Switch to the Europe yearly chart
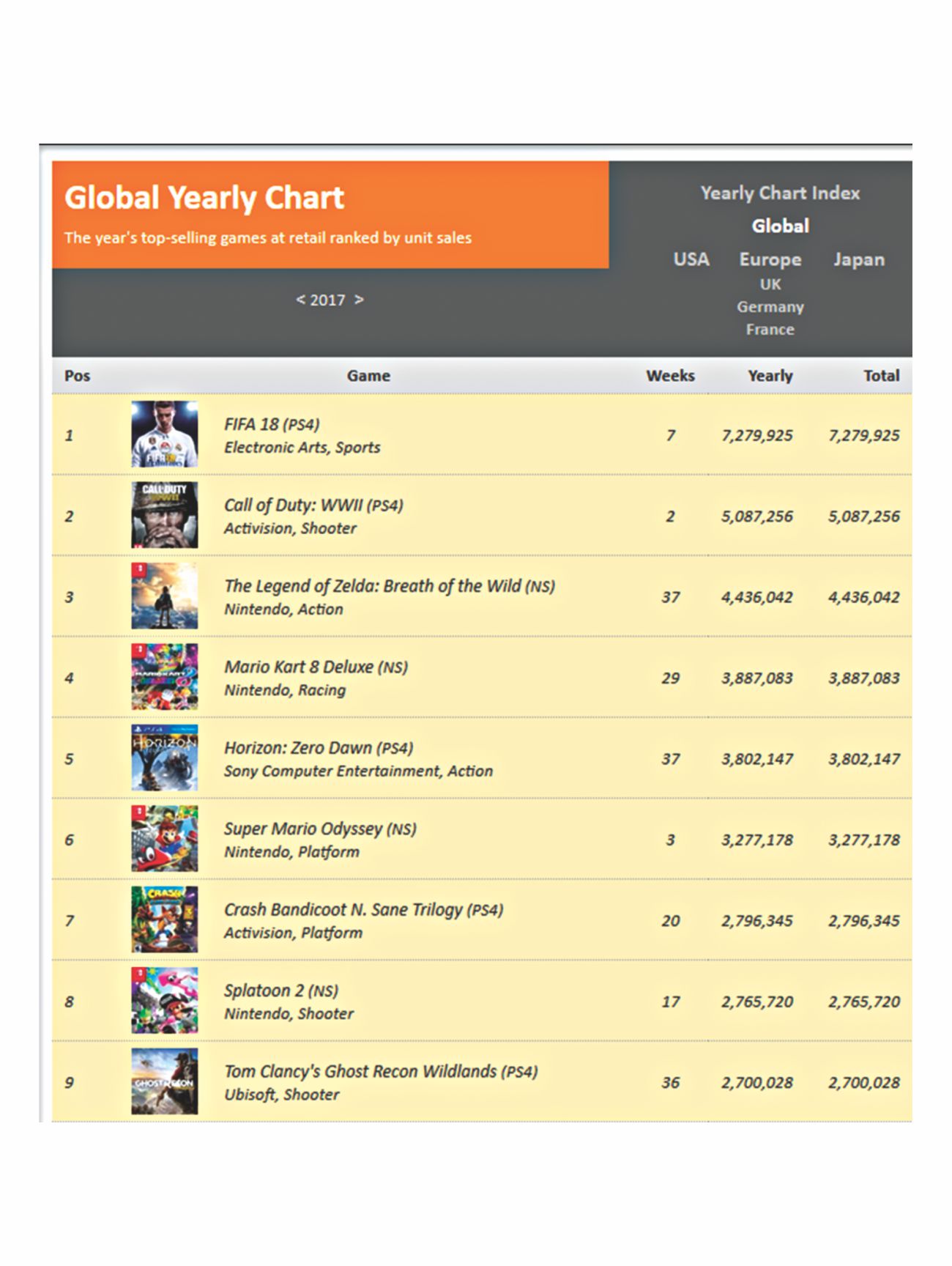Viewport: 952px width, 1266px height. pyautogui.click(x=770, y=260)
